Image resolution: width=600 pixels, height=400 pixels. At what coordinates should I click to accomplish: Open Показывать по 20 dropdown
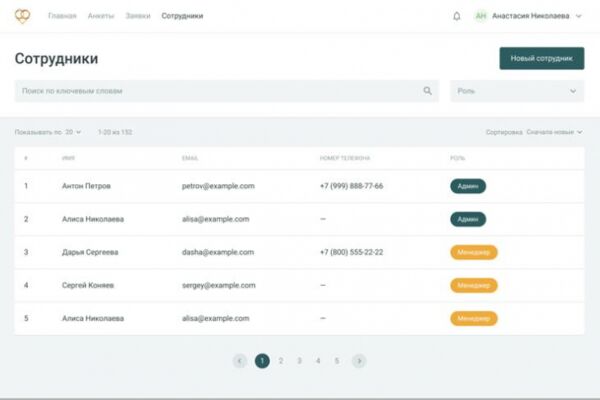[x=48, y=132]
